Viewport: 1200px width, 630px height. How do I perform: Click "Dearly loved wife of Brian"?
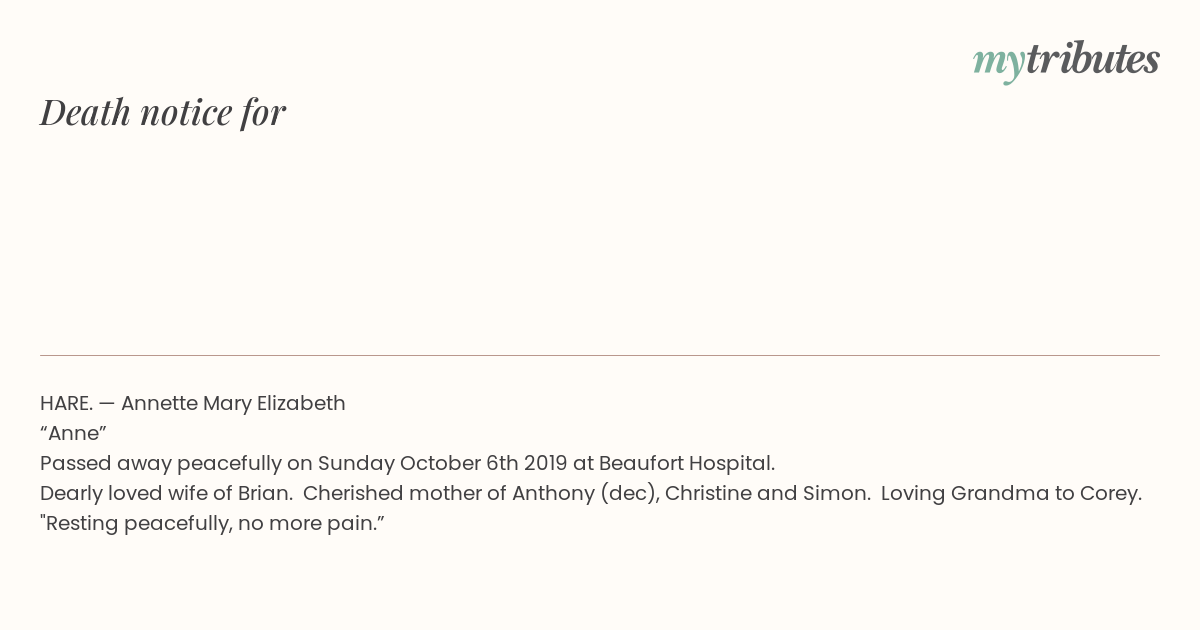tap(164, 494)
